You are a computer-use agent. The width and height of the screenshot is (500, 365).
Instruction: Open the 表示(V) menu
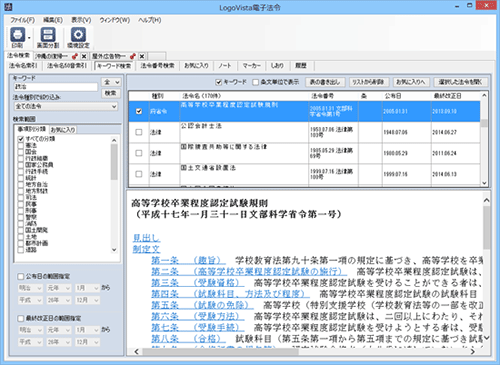pos(81,20)
